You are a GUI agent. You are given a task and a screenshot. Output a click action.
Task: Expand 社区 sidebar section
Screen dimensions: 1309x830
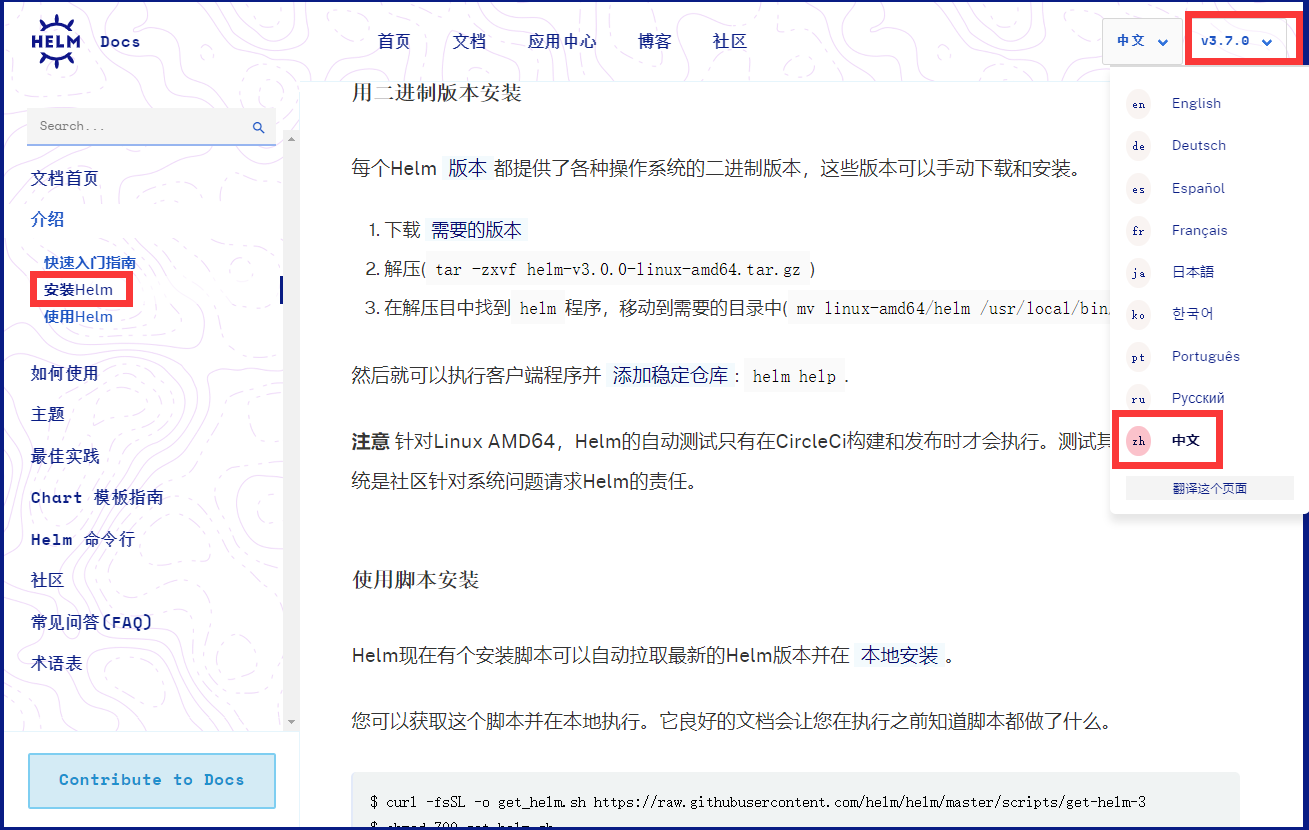(48, 581)
